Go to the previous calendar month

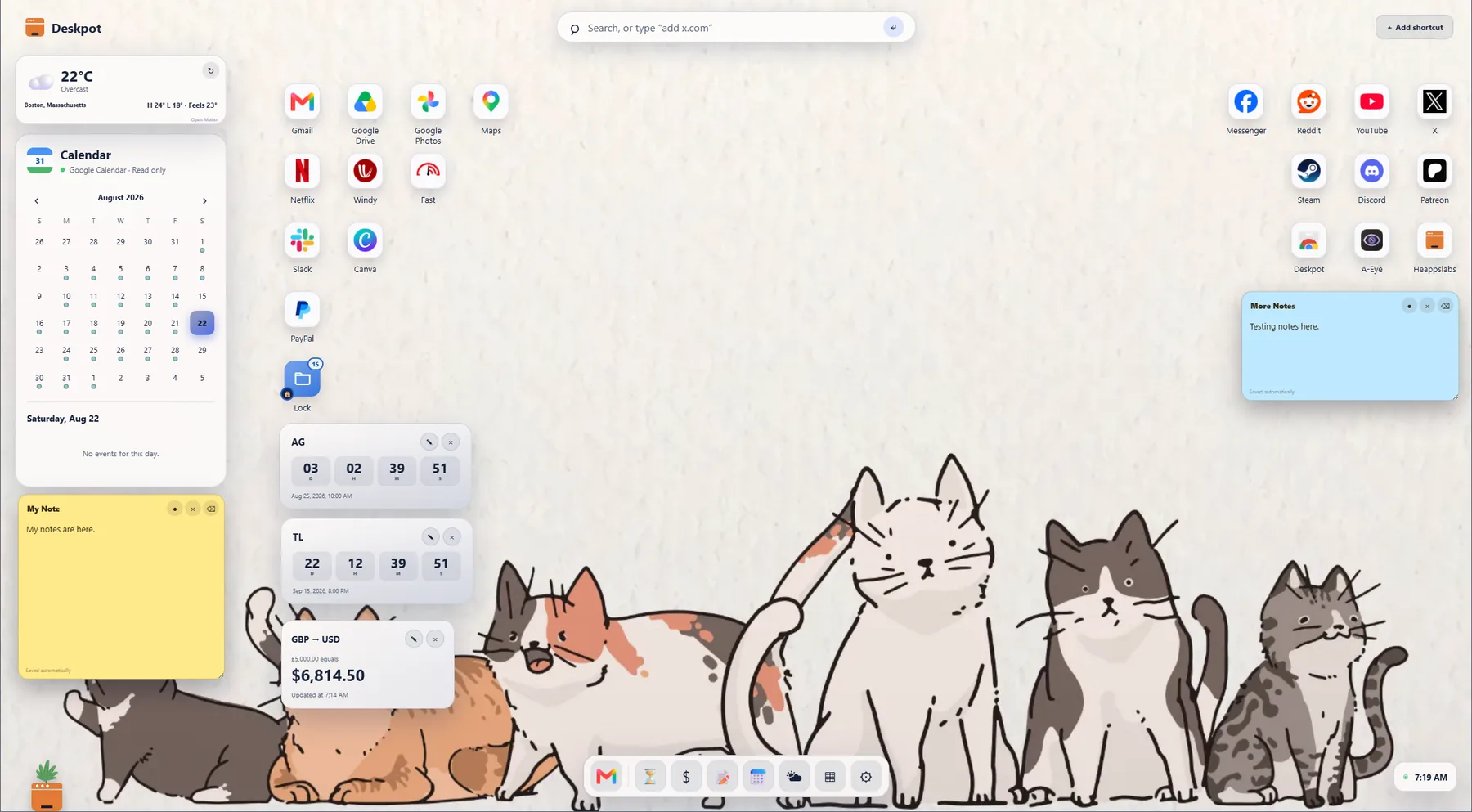pyautogui.click(x=37, y=200)
